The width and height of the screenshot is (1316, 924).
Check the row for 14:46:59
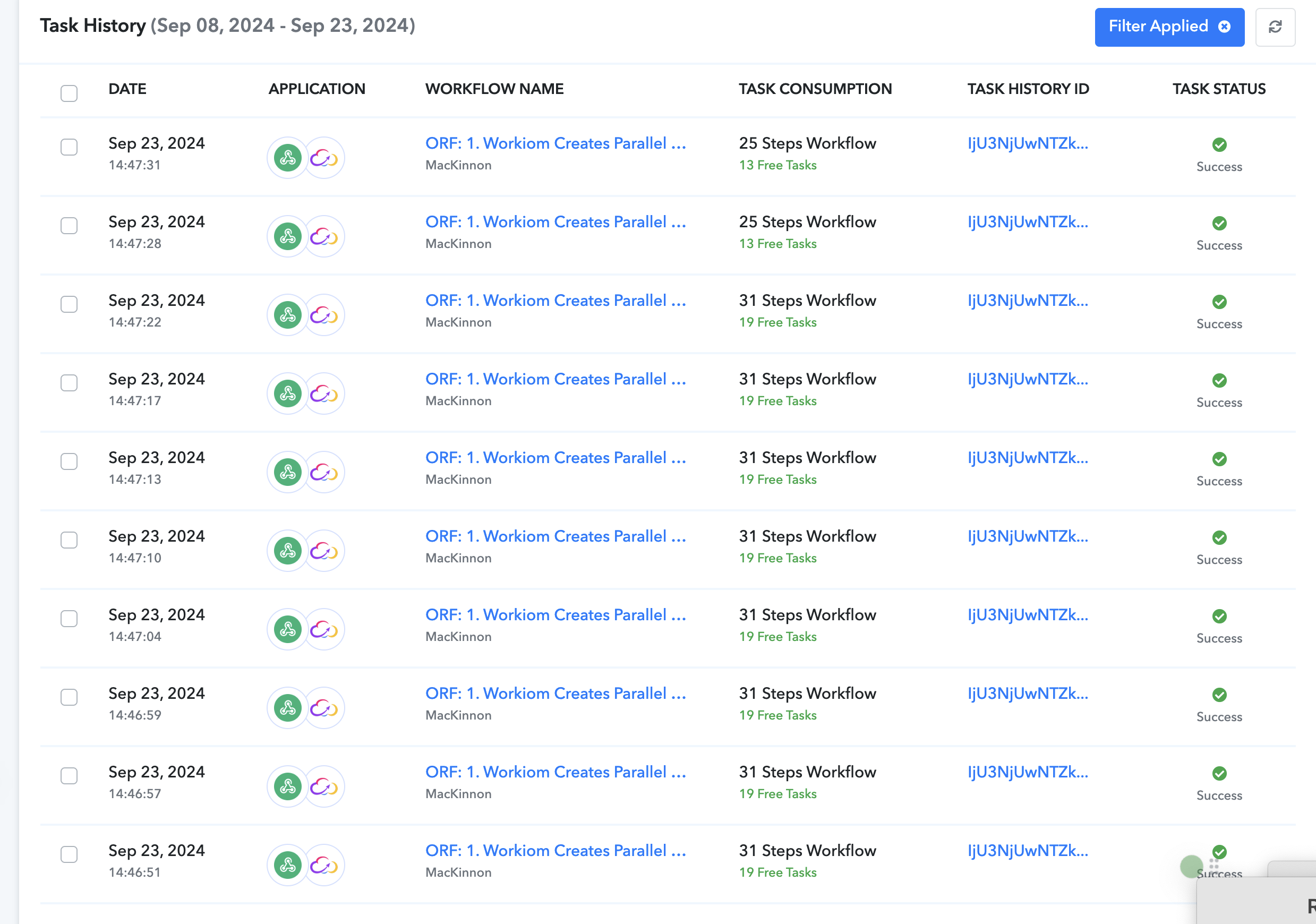[70, 696]
